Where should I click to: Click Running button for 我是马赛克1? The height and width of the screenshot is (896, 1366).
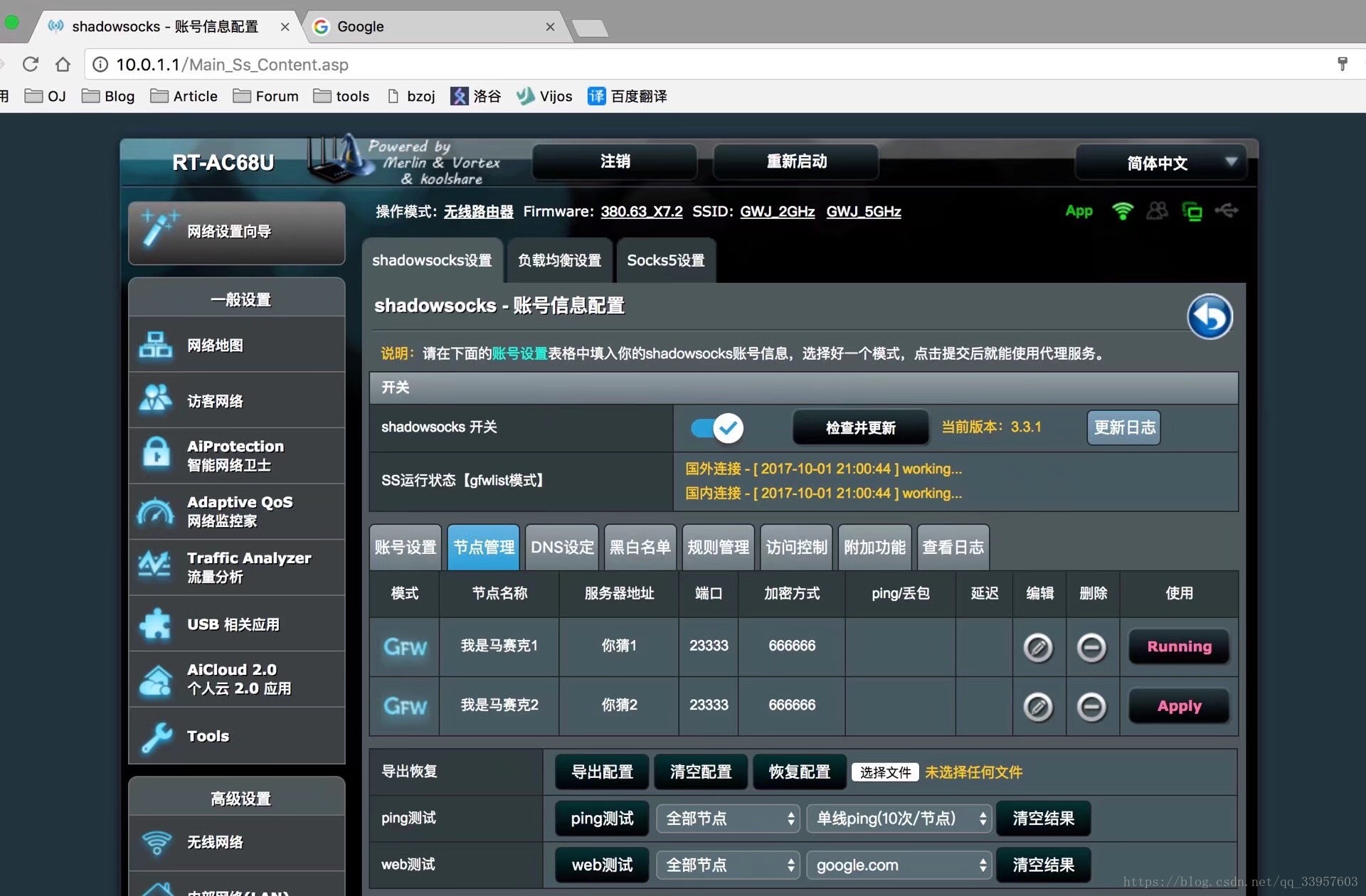(x=1179, y=647)
